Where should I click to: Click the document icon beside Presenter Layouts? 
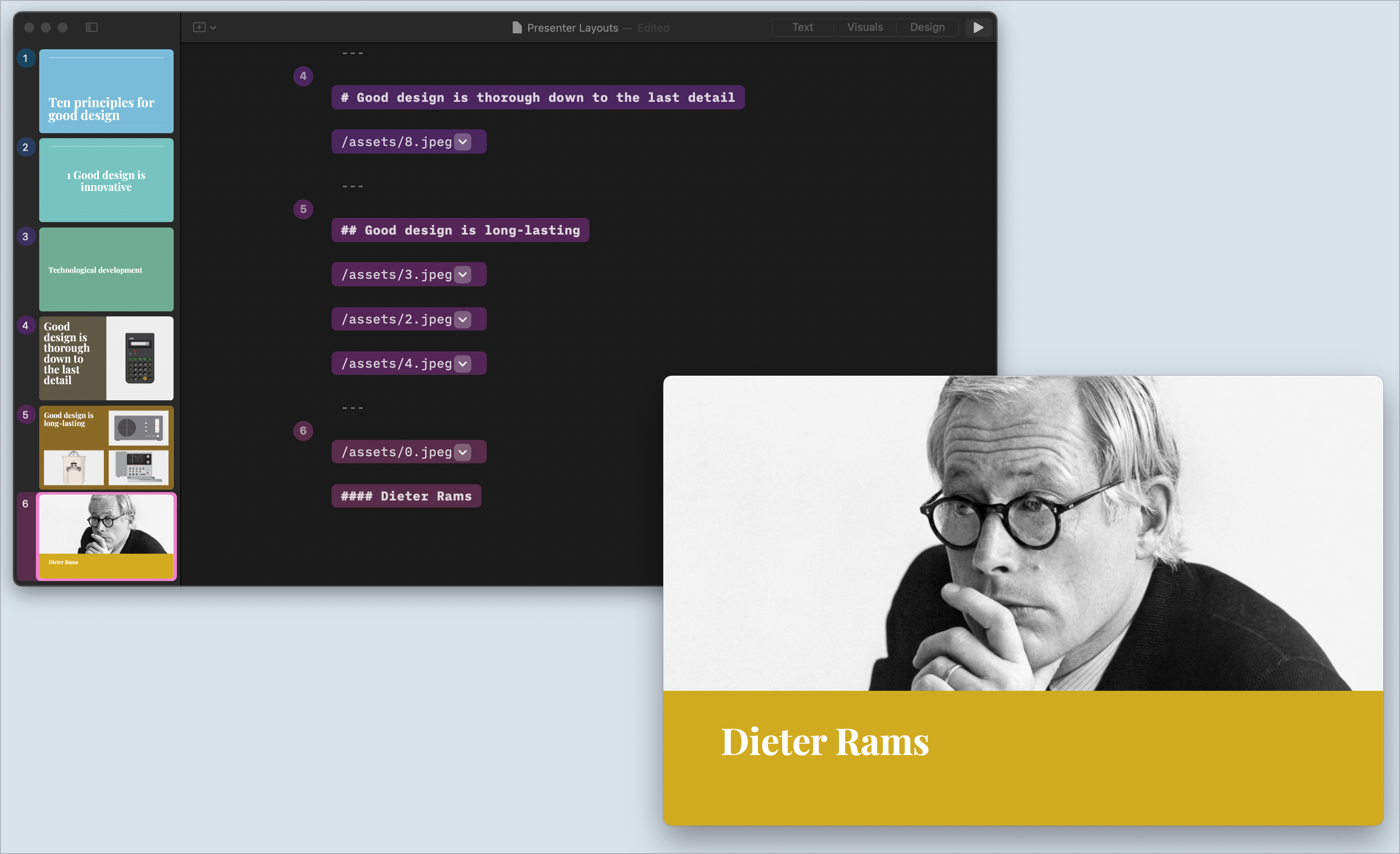[x=516, y=28]
